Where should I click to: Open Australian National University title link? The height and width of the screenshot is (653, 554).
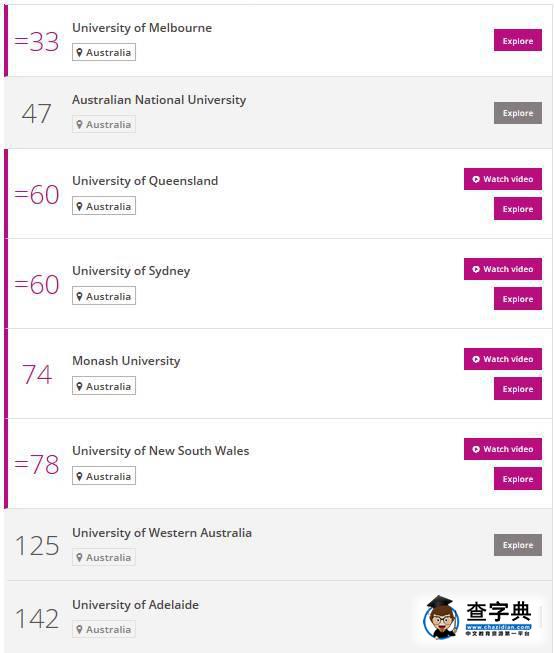159,100
